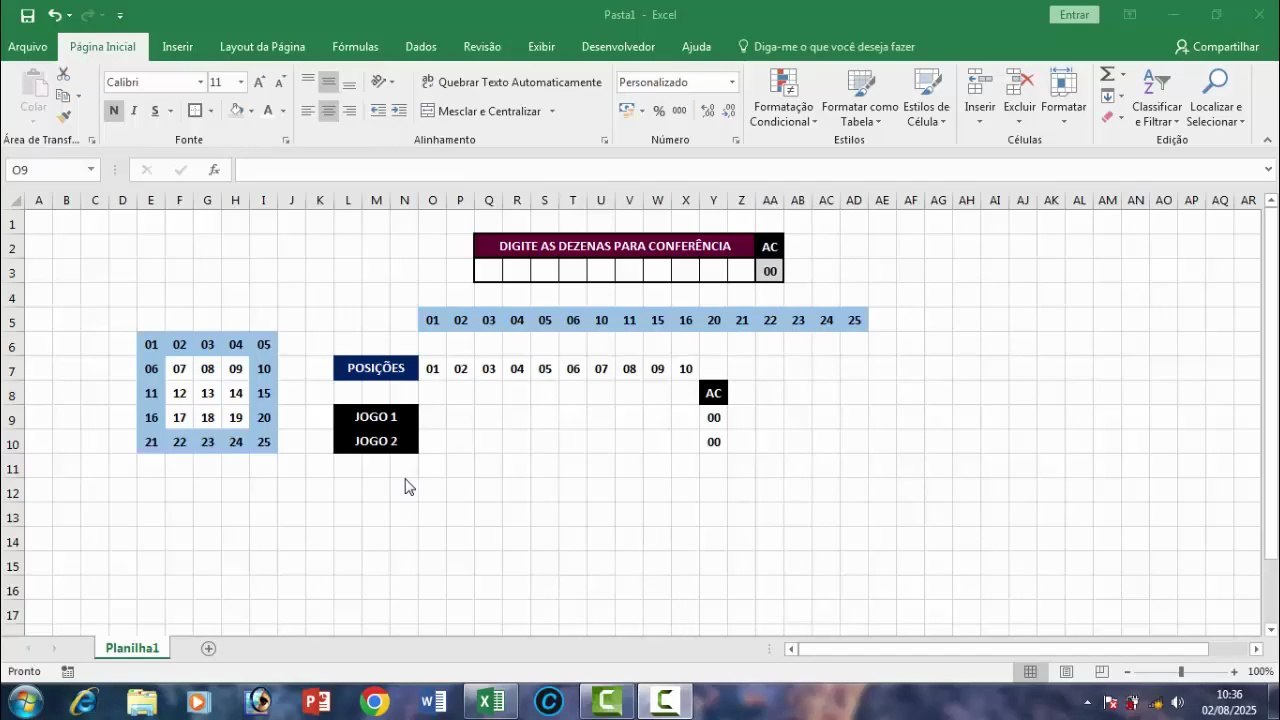
Task: Open text orientation options
Action: click(380, 82)
